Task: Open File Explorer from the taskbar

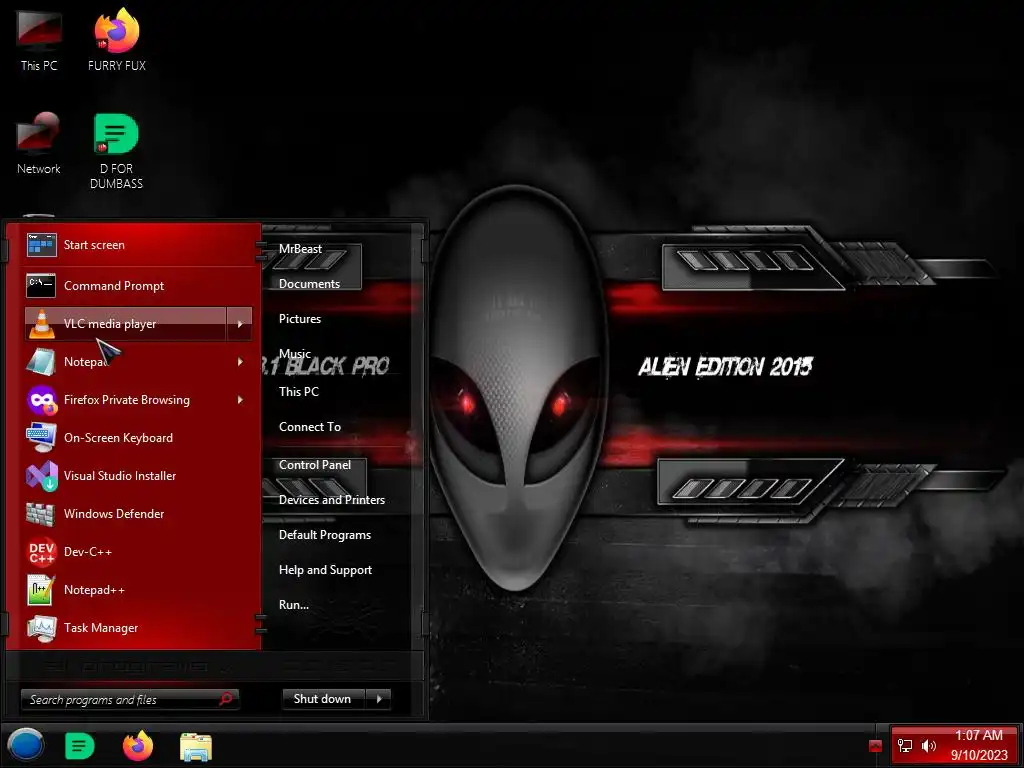Action: pos(195,746)
